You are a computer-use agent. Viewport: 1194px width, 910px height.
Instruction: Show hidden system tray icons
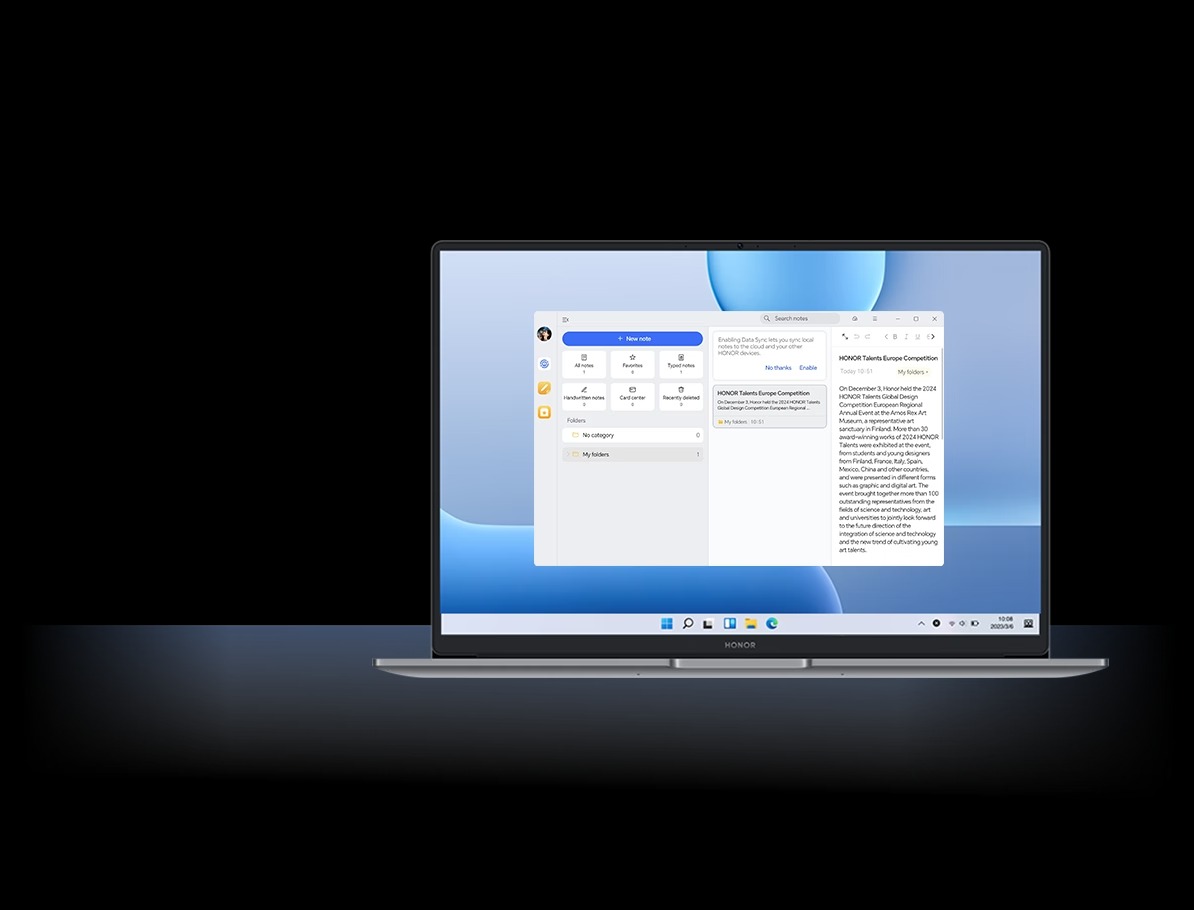click(921, 624)
